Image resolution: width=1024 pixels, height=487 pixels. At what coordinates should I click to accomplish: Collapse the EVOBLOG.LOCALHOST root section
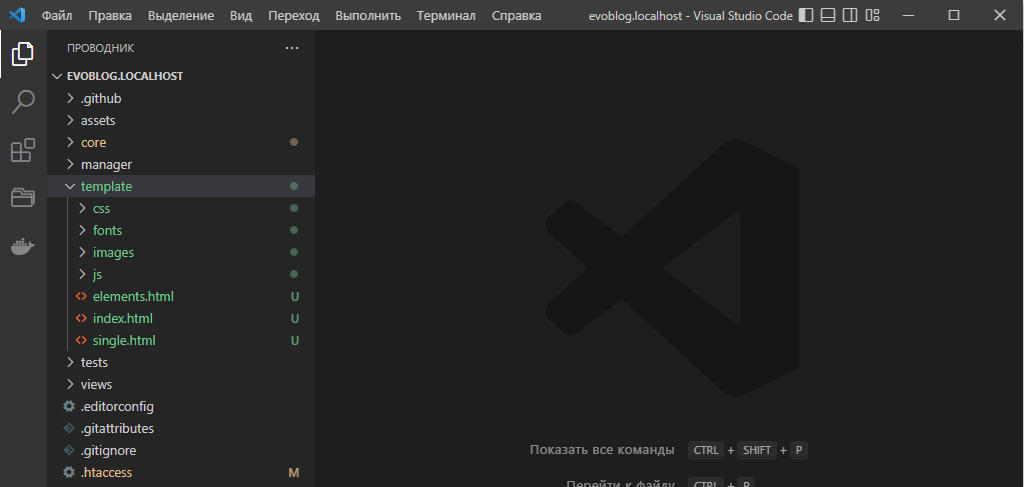[124, 76]
